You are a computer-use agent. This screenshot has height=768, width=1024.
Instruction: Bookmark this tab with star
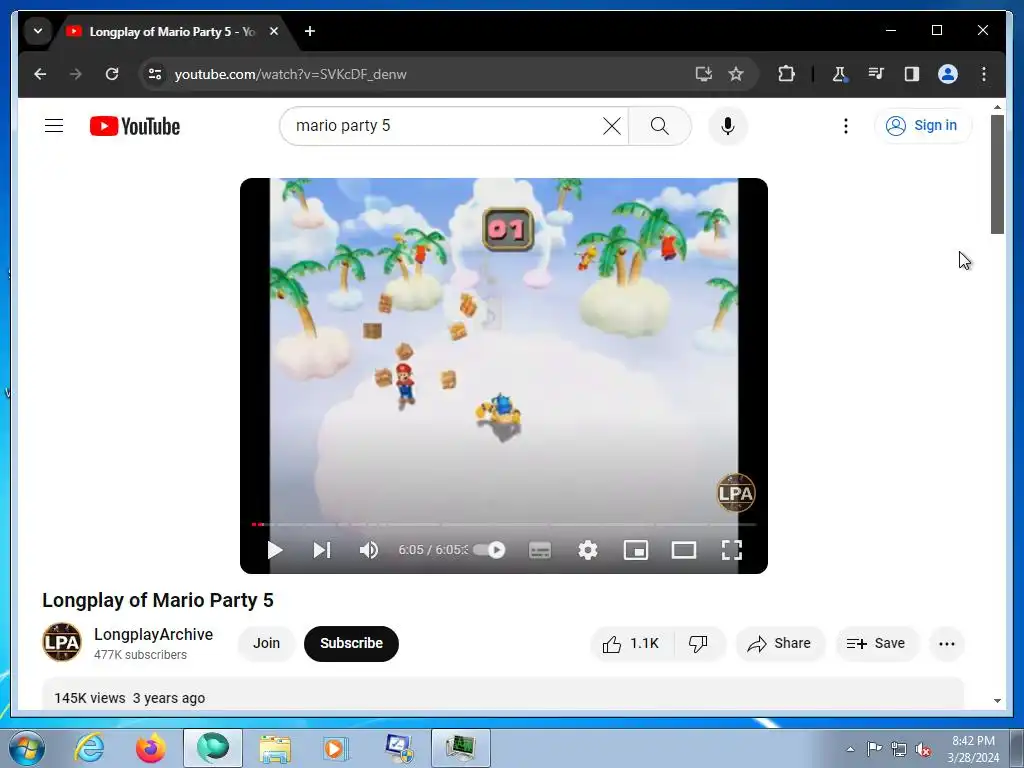[x=736, y=74]
